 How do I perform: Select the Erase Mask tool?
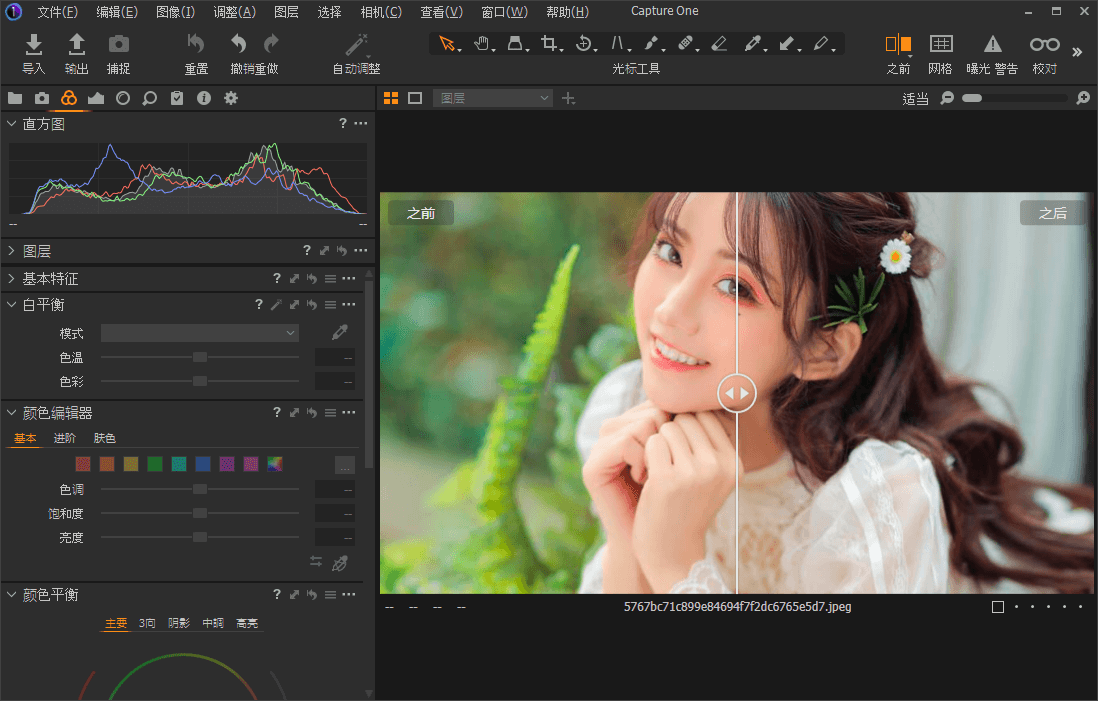coord(719,43)
